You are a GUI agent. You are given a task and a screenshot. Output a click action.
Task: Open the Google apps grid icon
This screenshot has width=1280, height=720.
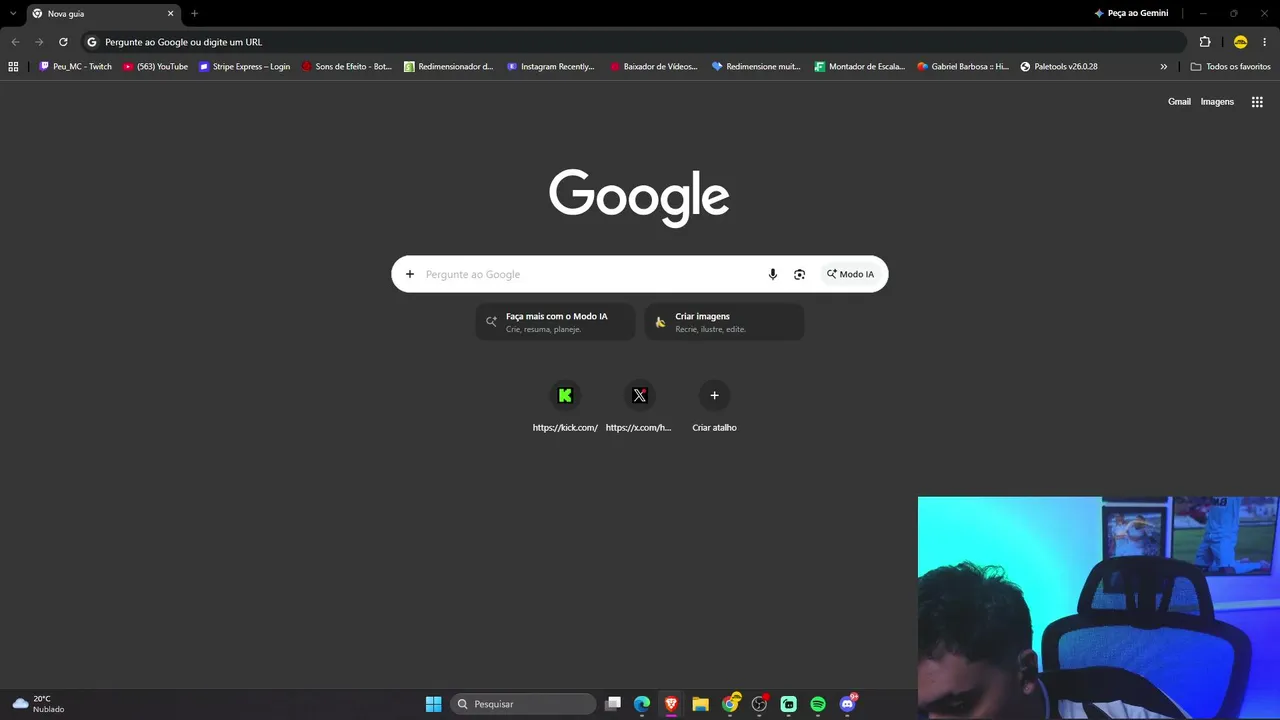click(1257, 102)
